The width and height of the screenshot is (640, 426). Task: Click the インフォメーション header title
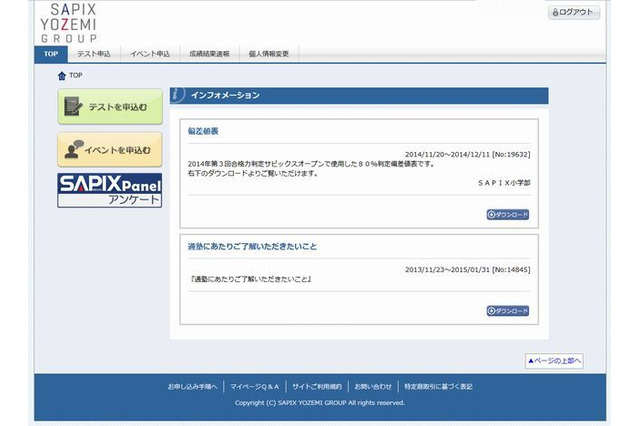coord(225,95)
